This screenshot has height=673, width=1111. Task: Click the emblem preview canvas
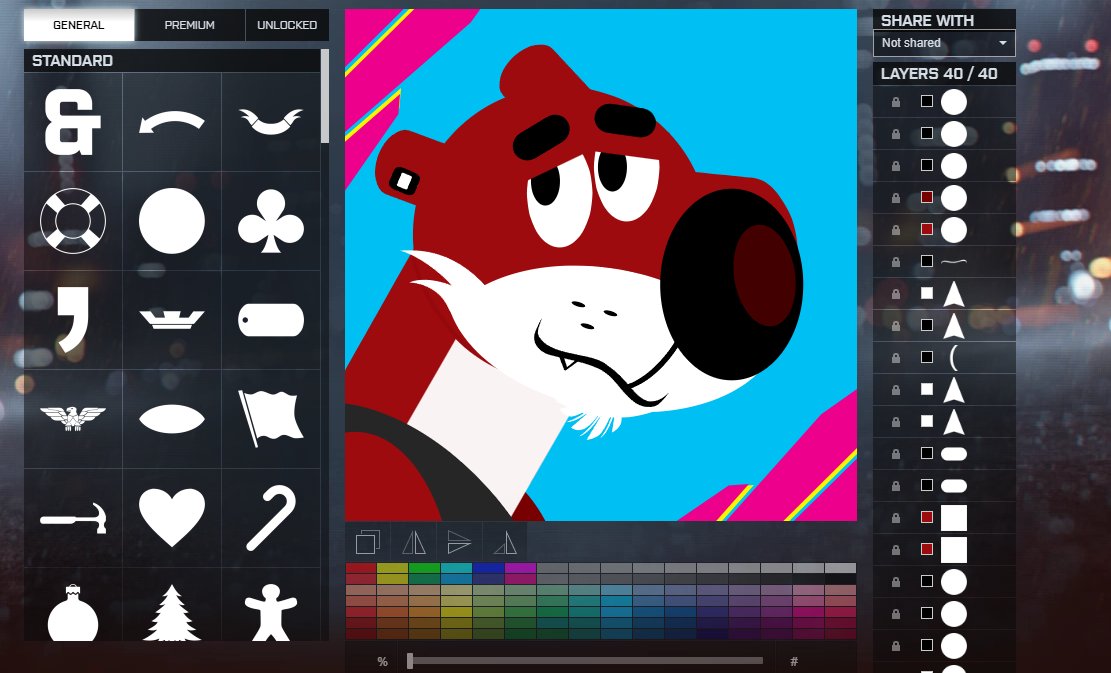(x=601, y=265)
